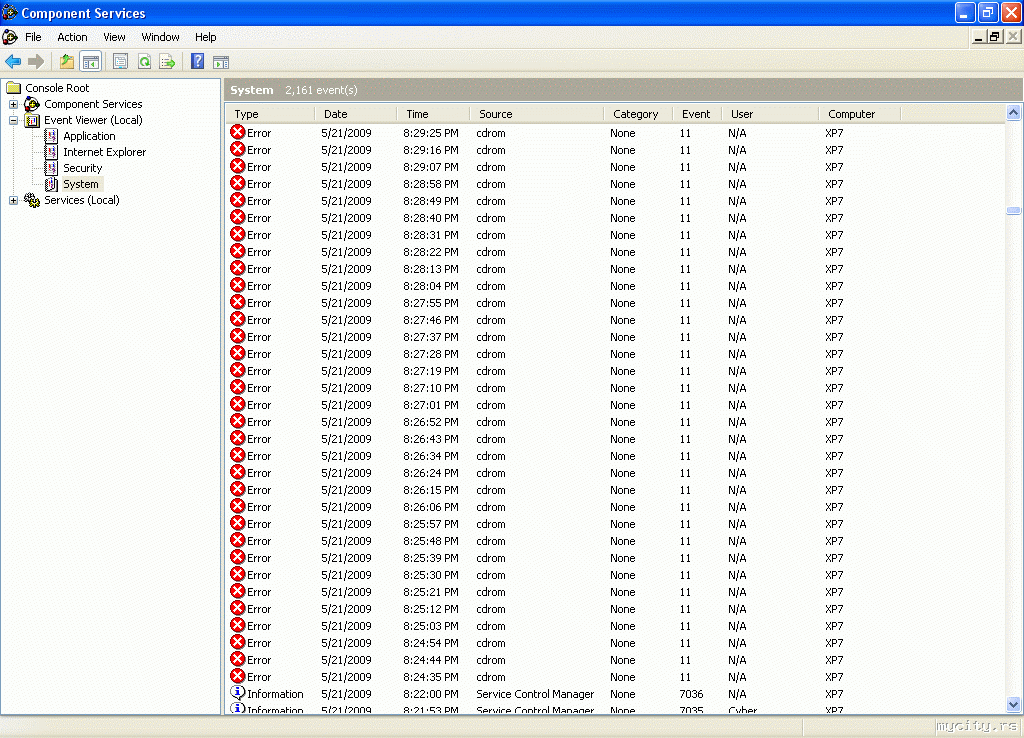Sort events by Time column header
1024x738 pixels.
[433, 114]
